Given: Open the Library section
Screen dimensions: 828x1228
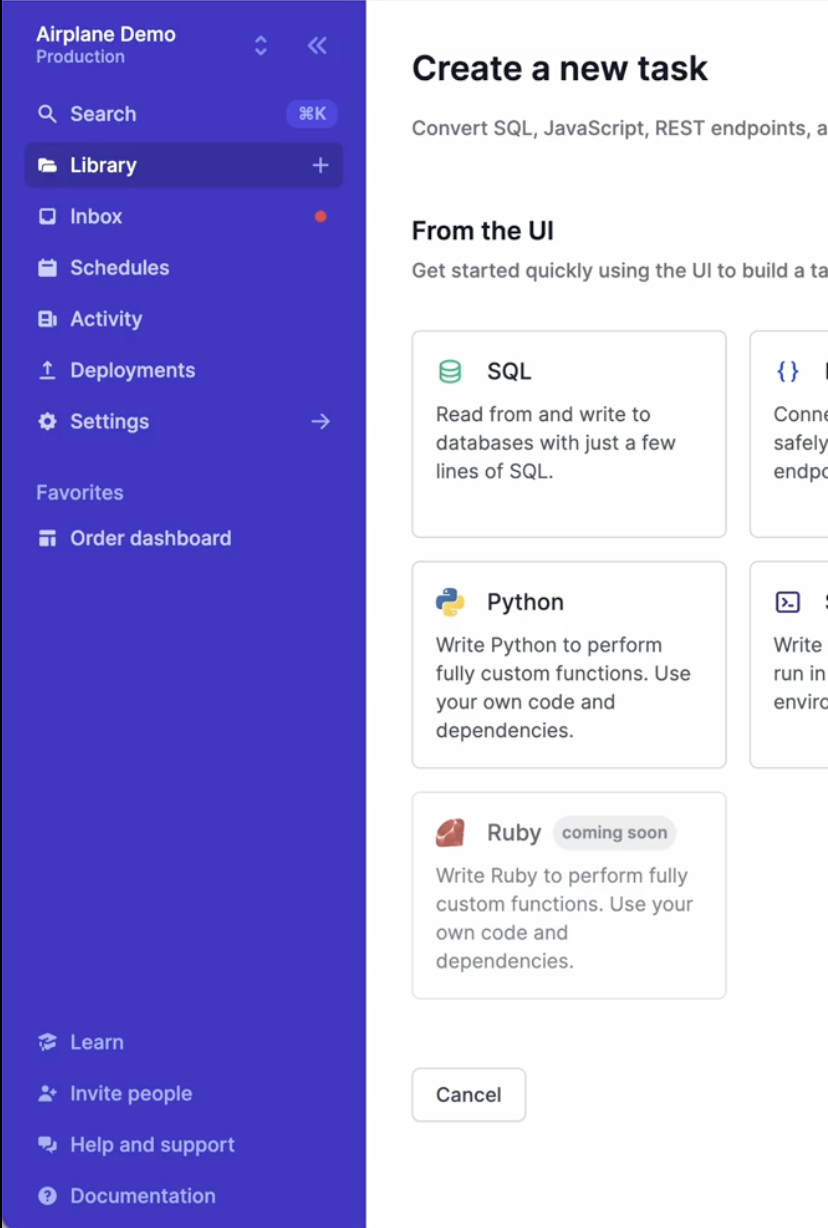Looking at the screenshot, I should pyautogui.click(x=103, y=165).
